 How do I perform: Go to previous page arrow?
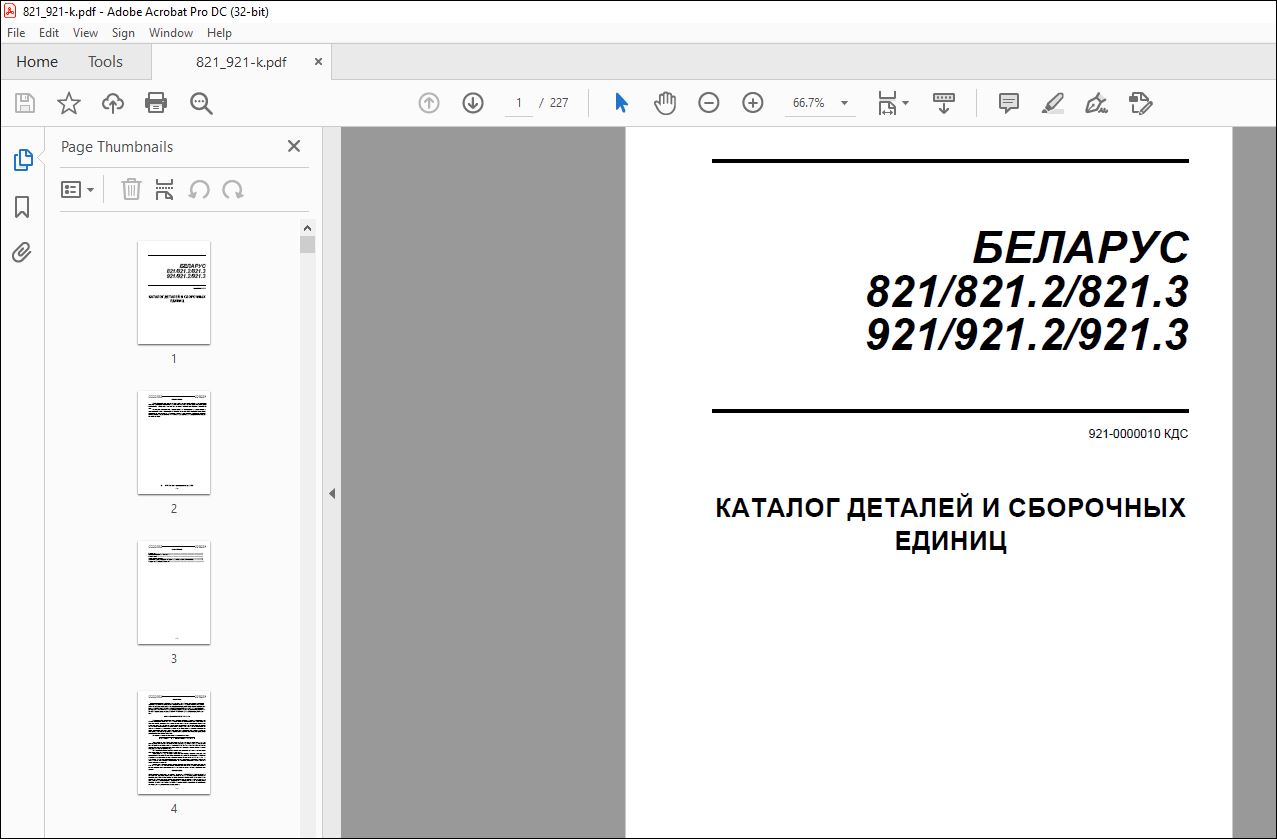click(x=429, y=103)
